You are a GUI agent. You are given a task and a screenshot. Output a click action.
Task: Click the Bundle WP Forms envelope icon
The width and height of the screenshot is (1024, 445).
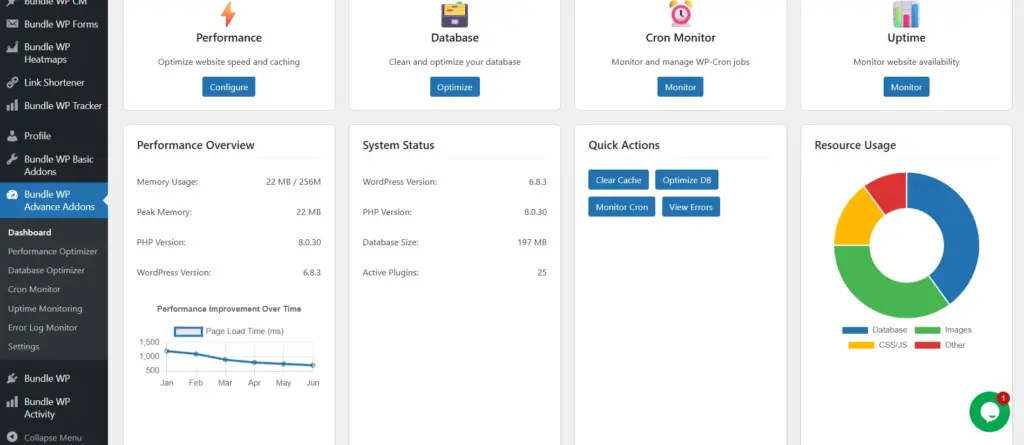click(12, 24)
